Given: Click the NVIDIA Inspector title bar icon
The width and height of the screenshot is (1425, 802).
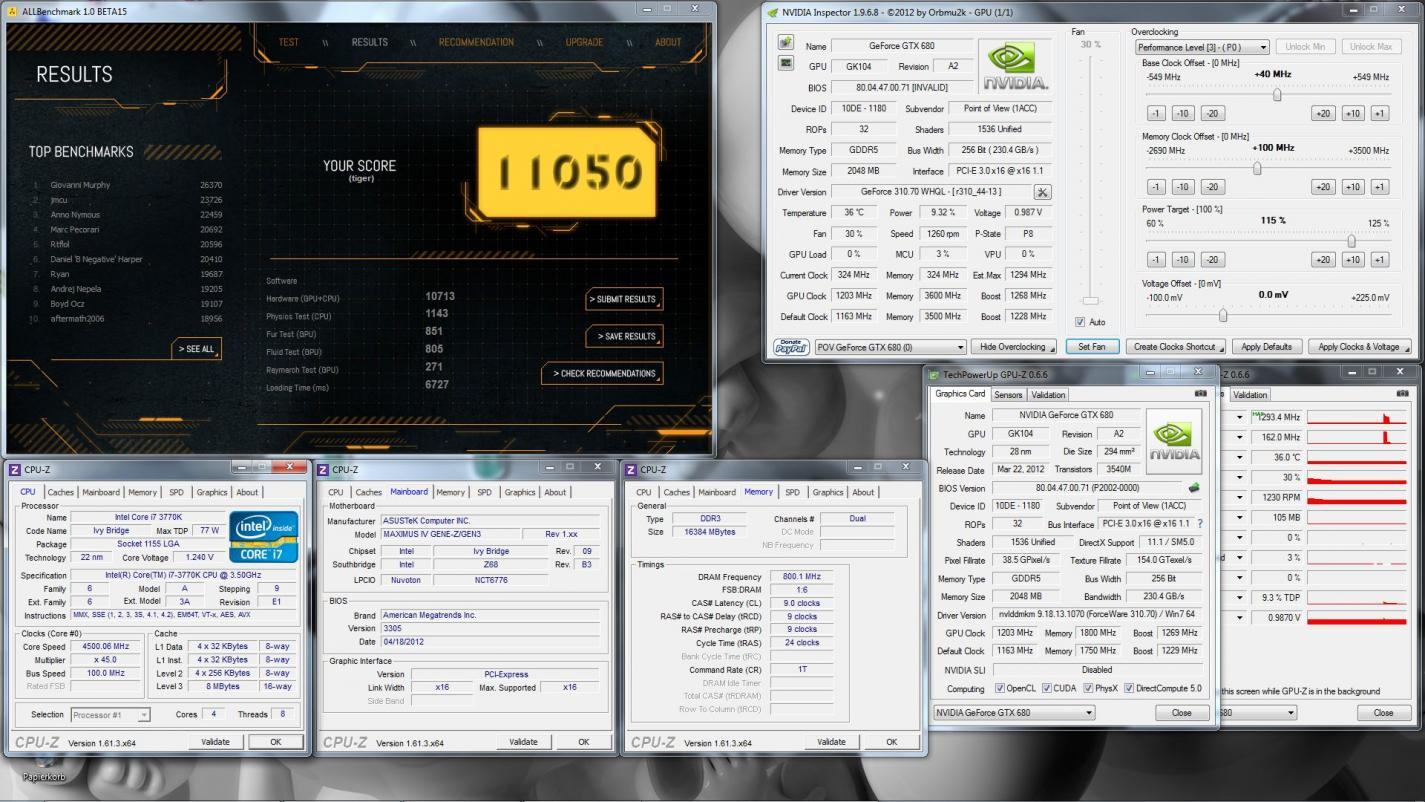Looking at the screenshot, I should [772, 12].
